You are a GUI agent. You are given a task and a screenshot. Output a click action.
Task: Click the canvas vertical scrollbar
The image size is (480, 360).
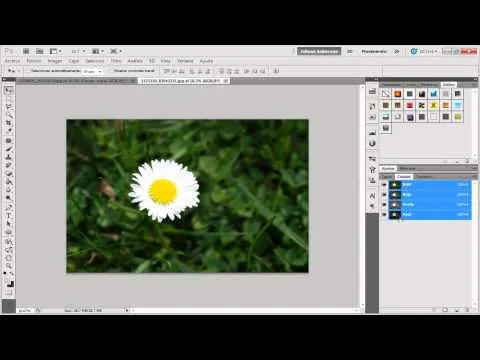pos(362,195)
